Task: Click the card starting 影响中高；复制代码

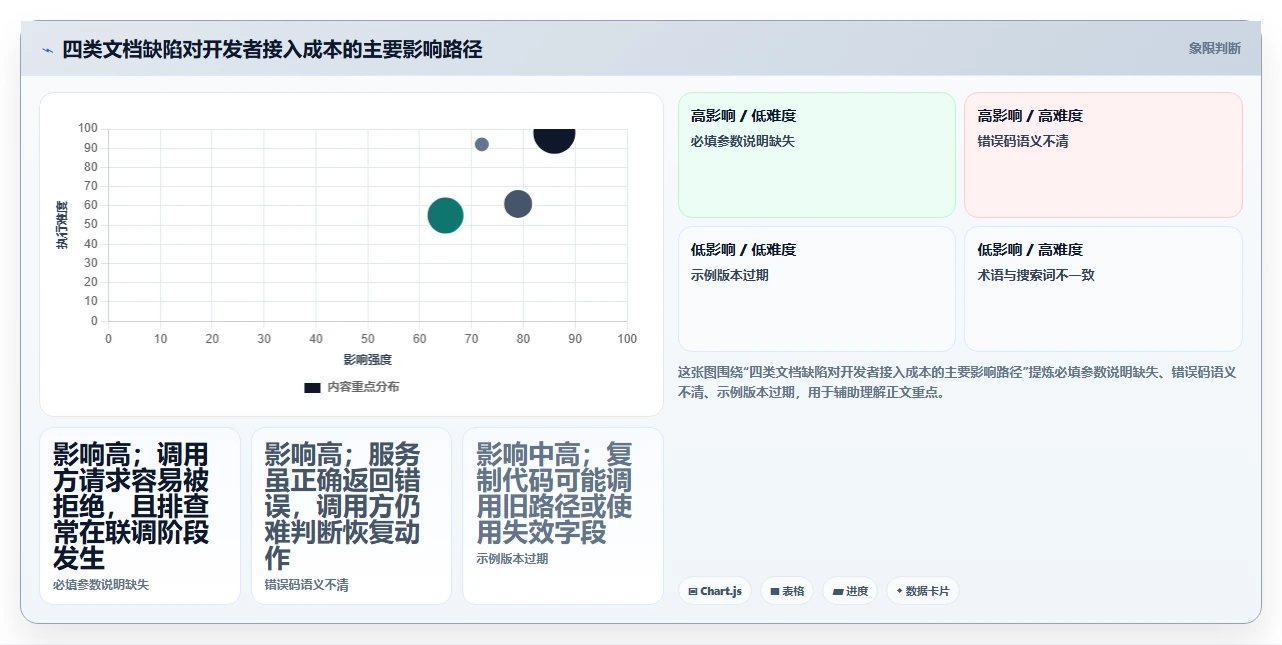Action: 563,516
